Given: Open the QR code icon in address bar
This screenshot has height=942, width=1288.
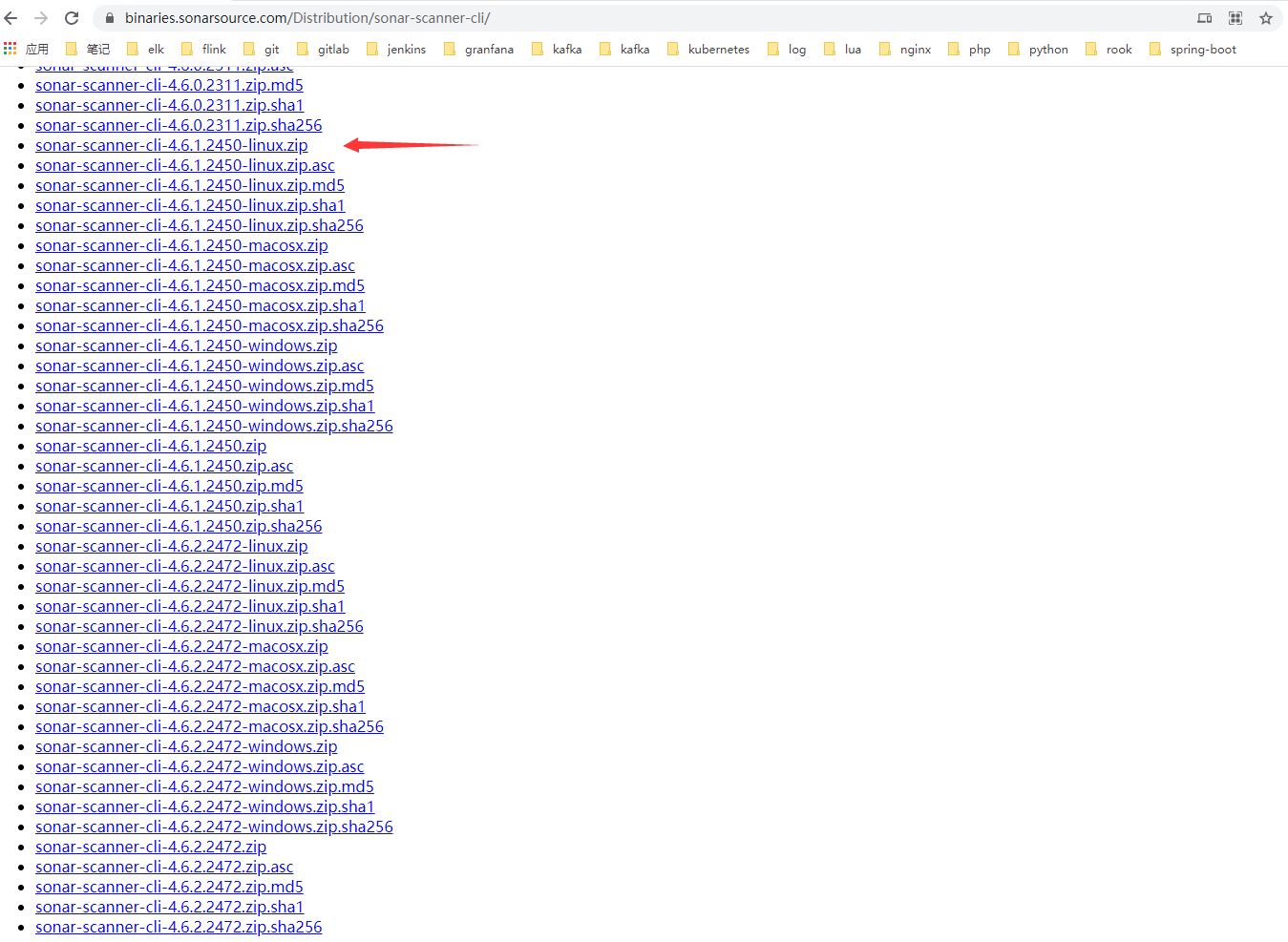Looking at the screenshot, I should [1235, 18].
